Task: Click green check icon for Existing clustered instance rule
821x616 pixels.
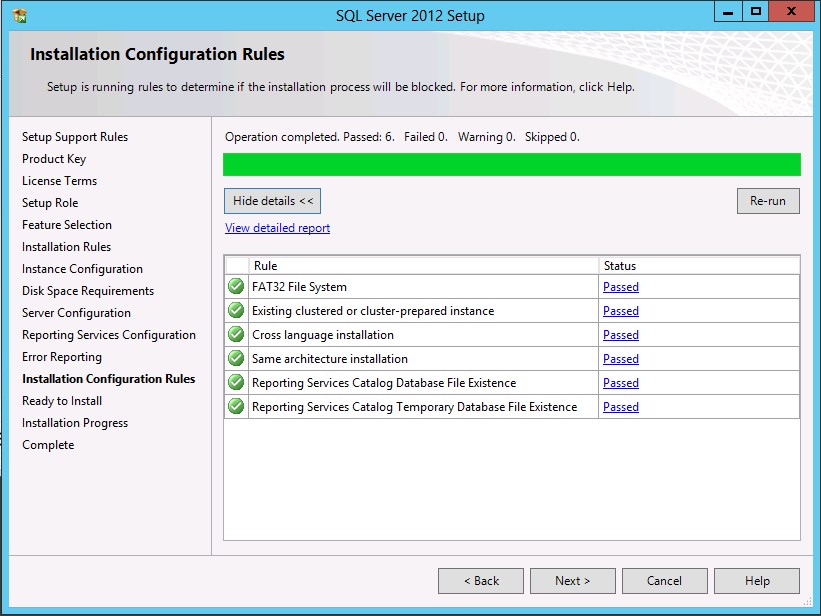Action: (x=236, y=311)
